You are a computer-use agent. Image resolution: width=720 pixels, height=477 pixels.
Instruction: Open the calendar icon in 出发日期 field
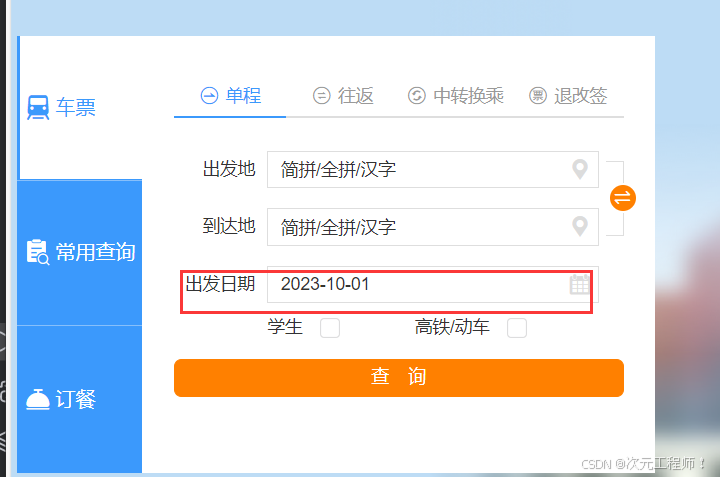579,284
